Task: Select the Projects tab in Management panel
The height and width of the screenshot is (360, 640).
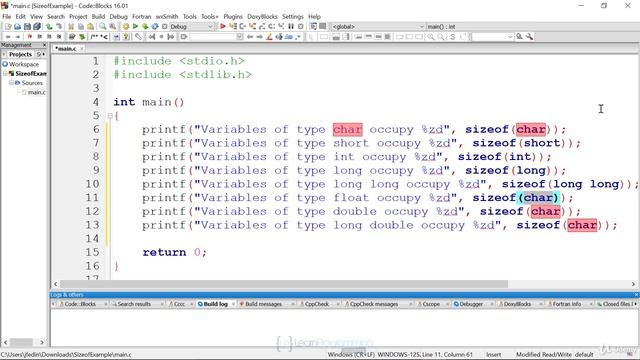Action: pos(20,54)
